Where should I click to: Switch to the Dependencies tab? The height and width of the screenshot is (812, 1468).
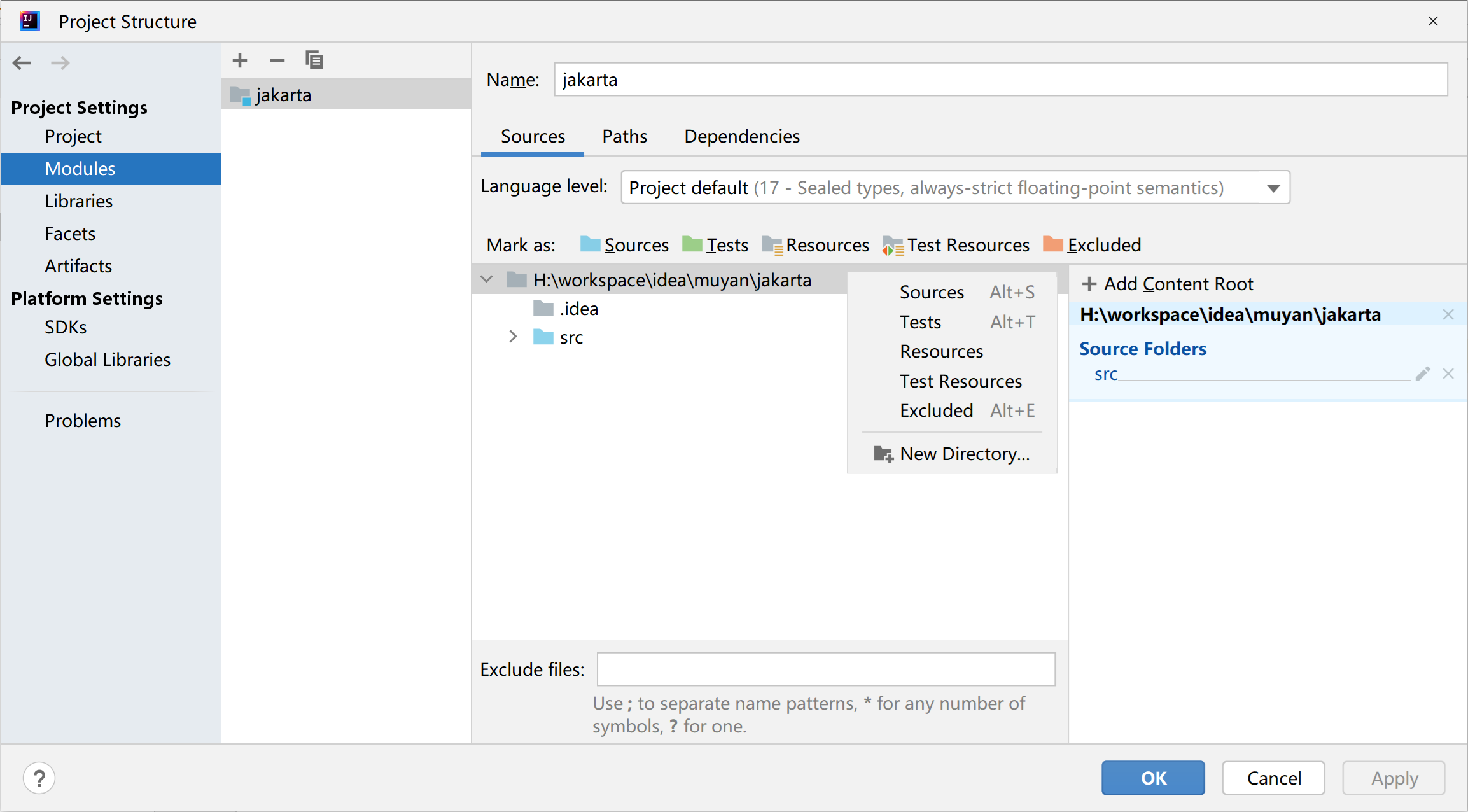(x=741, y=136)
